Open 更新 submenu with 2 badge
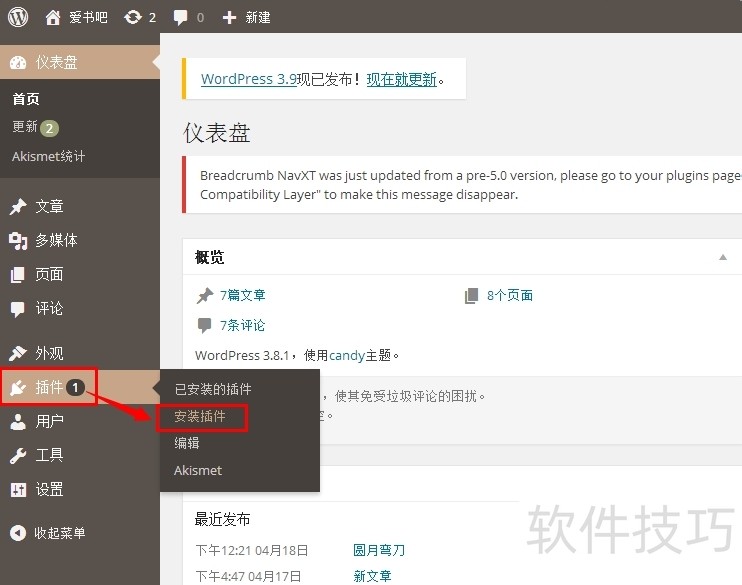The image size is (742, 585). pos(35,127)
